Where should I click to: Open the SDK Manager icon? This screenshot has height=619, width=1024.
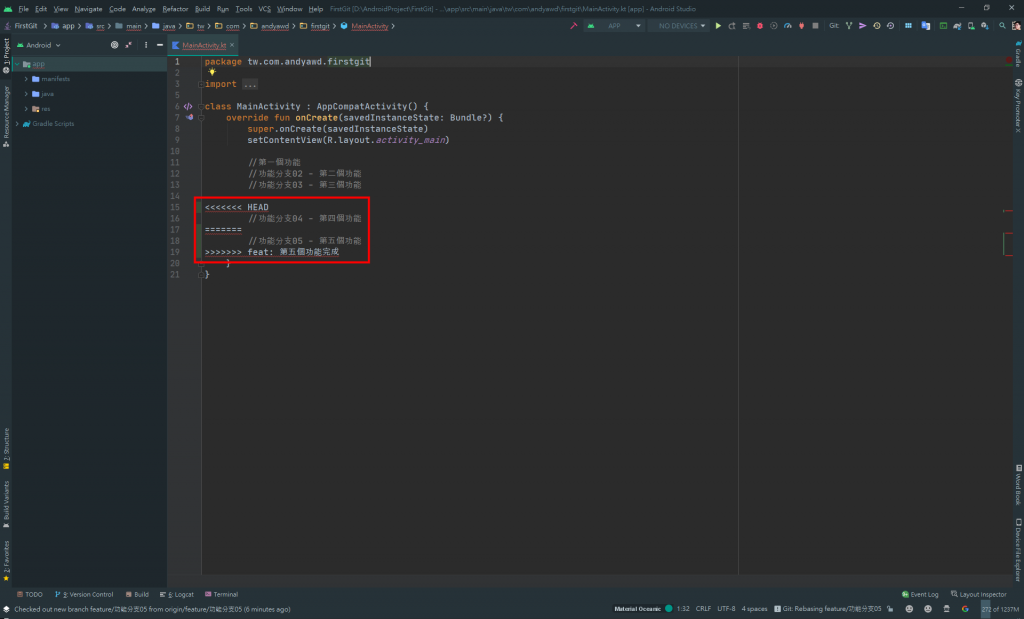click(984, 26)
